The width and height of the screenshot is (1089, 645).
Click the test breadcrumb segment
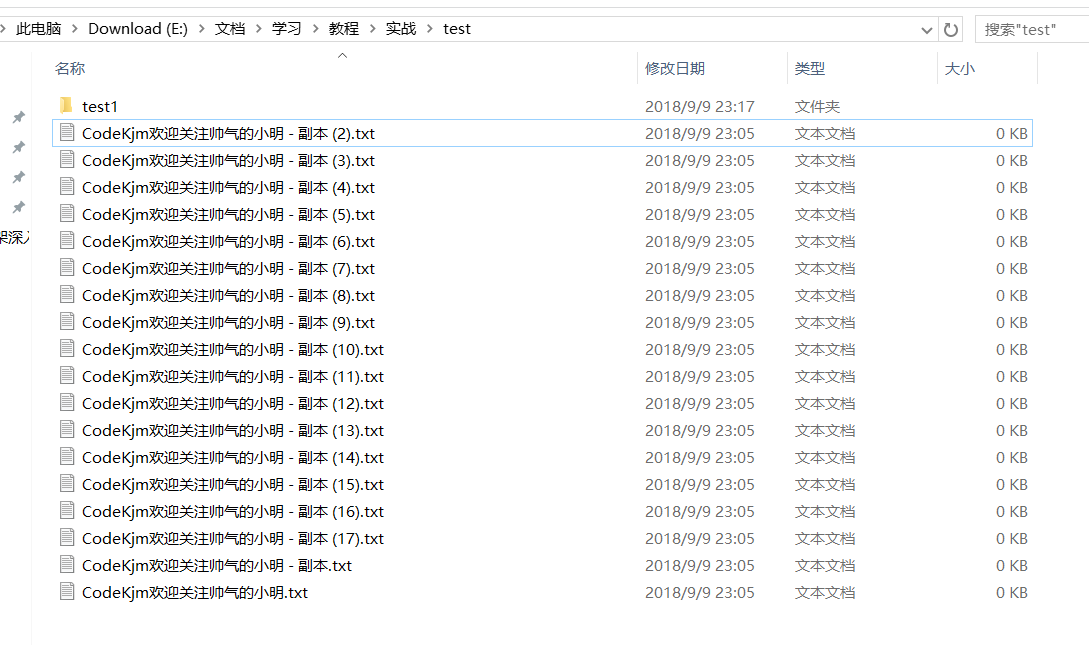tap(456, 28)
